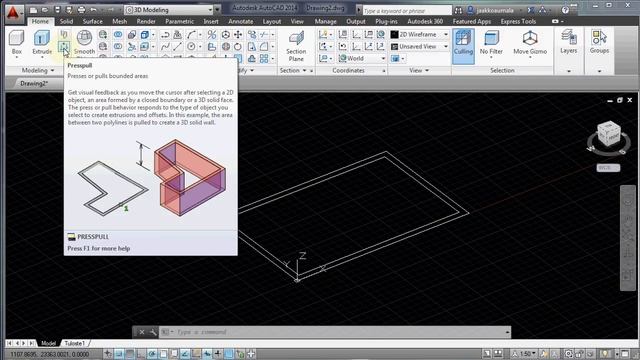Click the coordinates readout in status bar

[50, 354]
